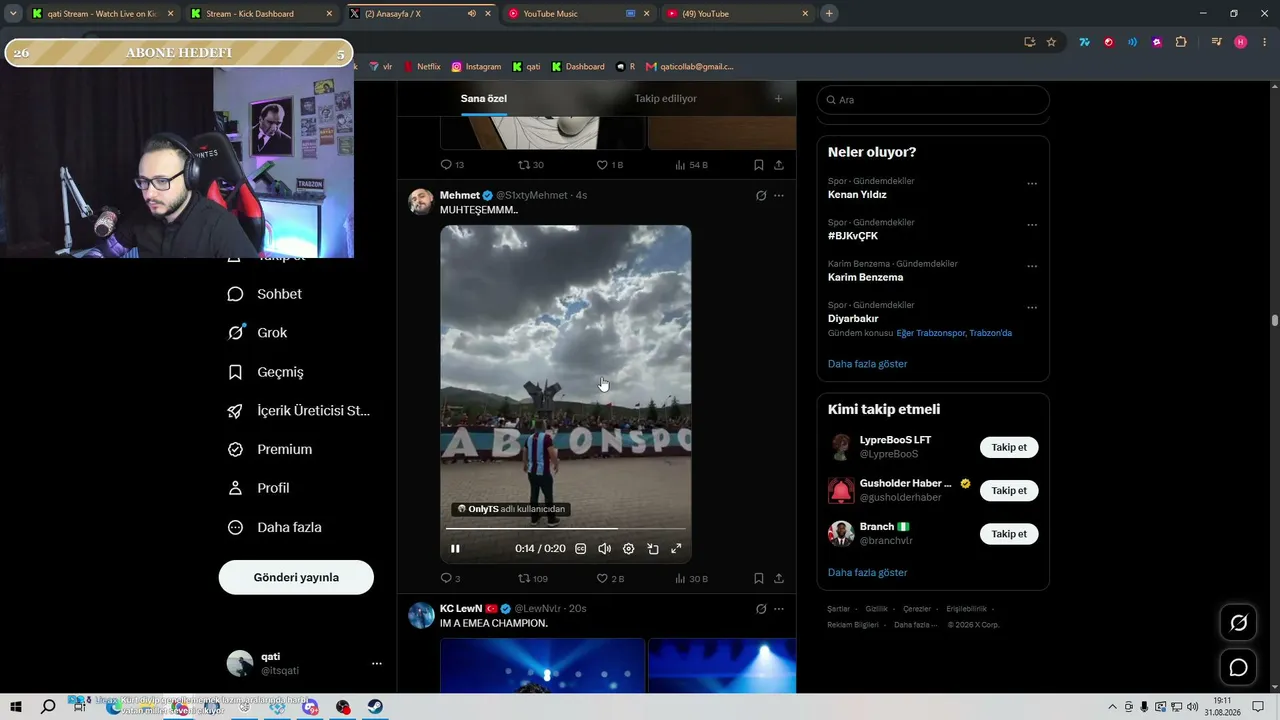Bookmark this page with the star

(x=1051, y=42)
